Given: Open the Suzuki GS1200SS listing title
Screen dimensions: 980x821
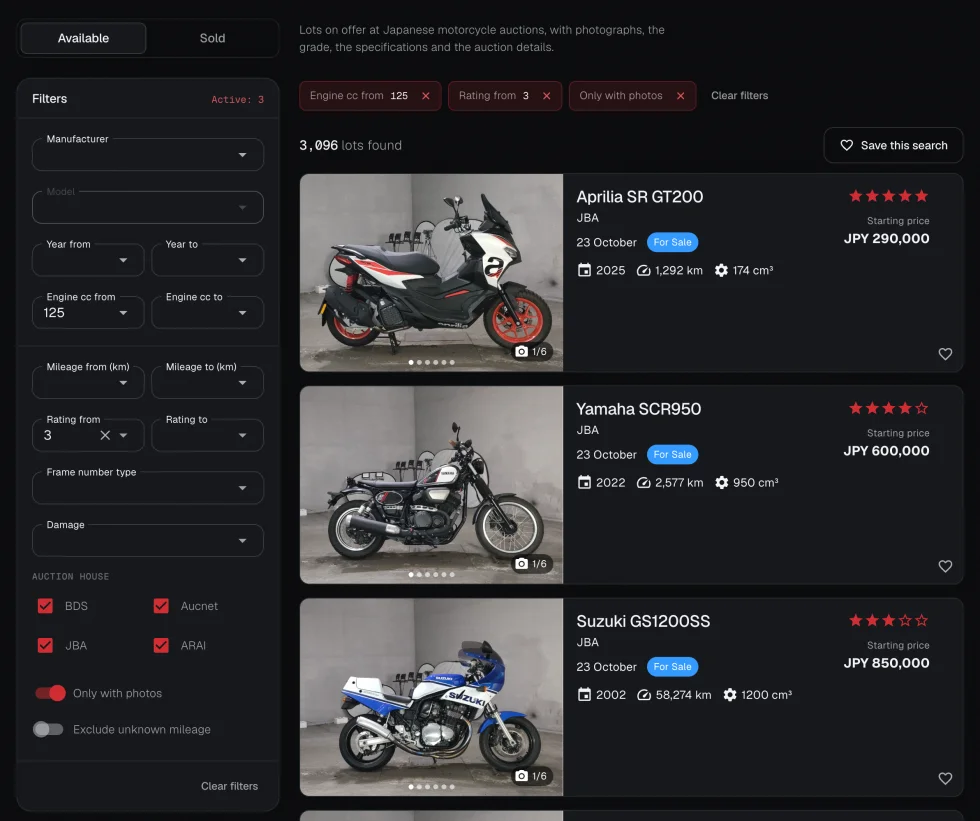Looking at the screenshot, I should [x=643, y=621].
